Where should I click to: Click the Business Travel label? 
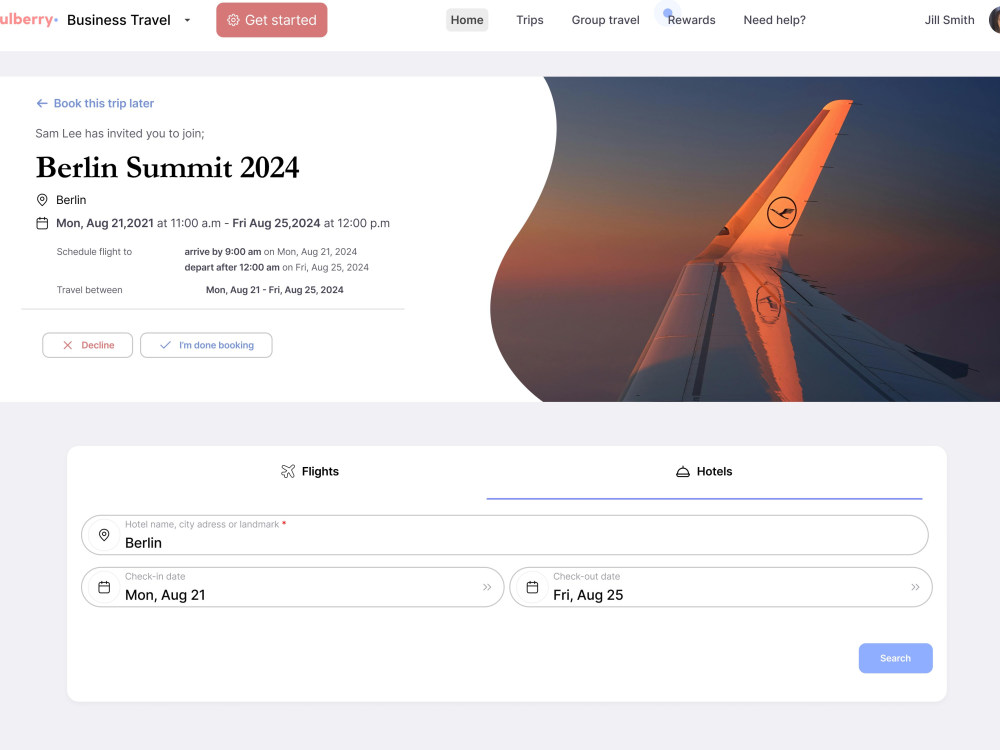click(x=119, y=20)
